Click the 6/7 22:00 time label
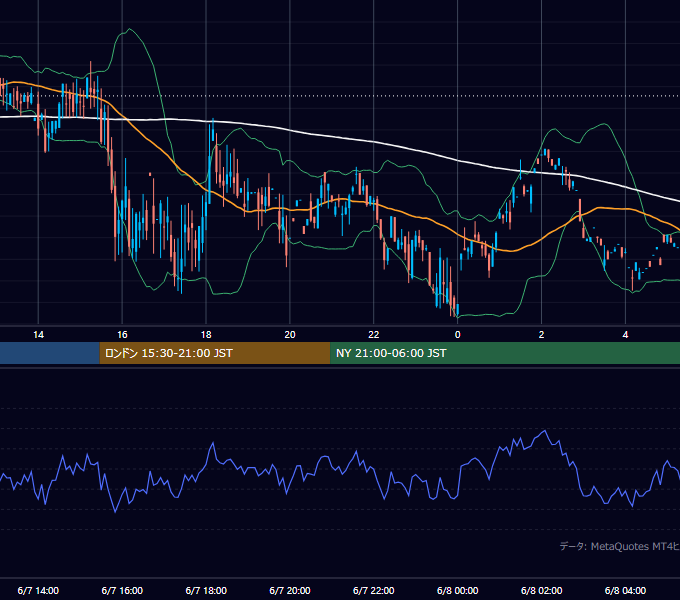The image size is (680, 600). pyautogui.click(x=373, y=590)
